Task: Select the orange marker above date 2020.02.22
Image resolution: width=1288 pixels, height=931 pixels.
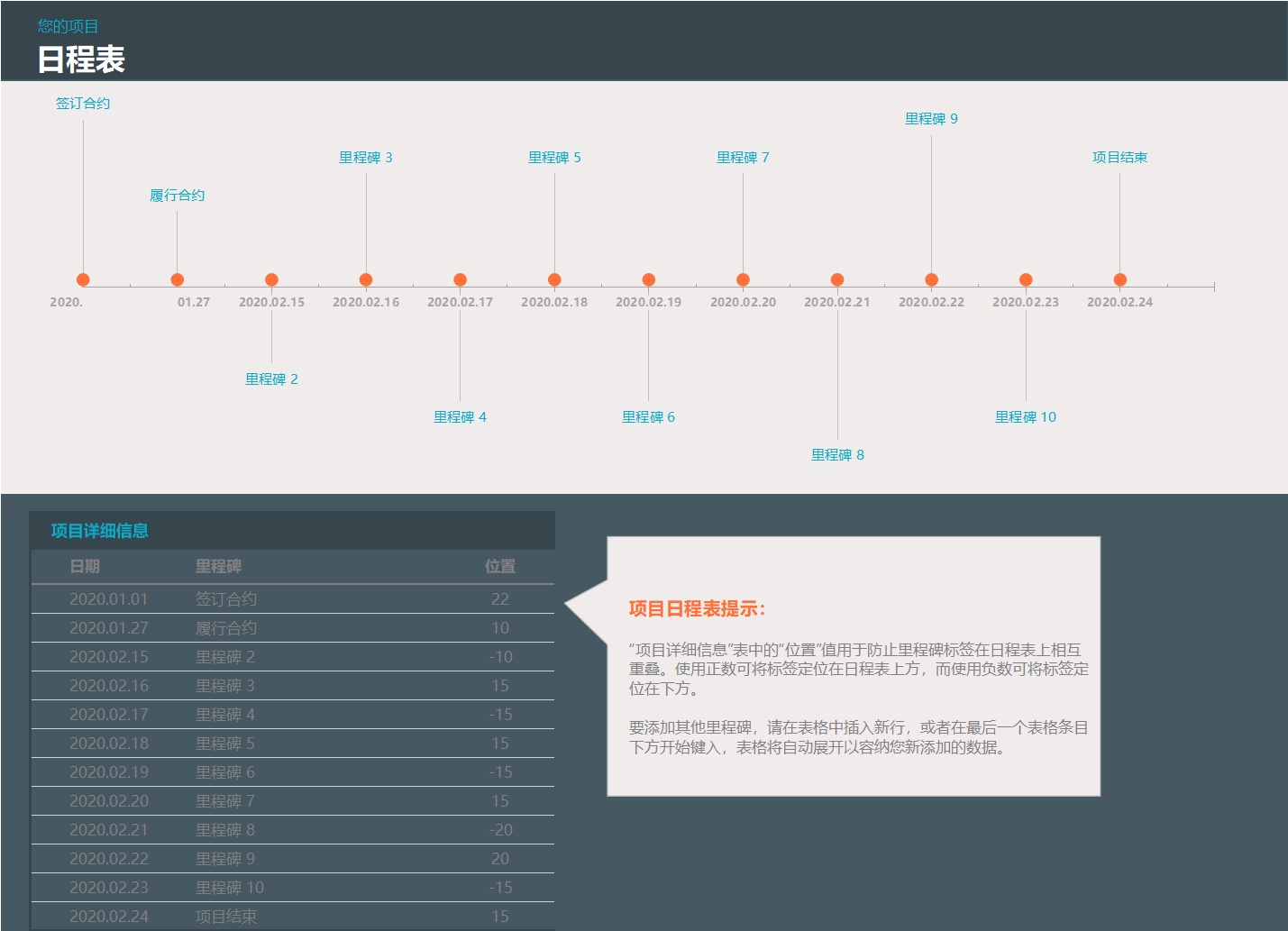Action: (931, 279)
